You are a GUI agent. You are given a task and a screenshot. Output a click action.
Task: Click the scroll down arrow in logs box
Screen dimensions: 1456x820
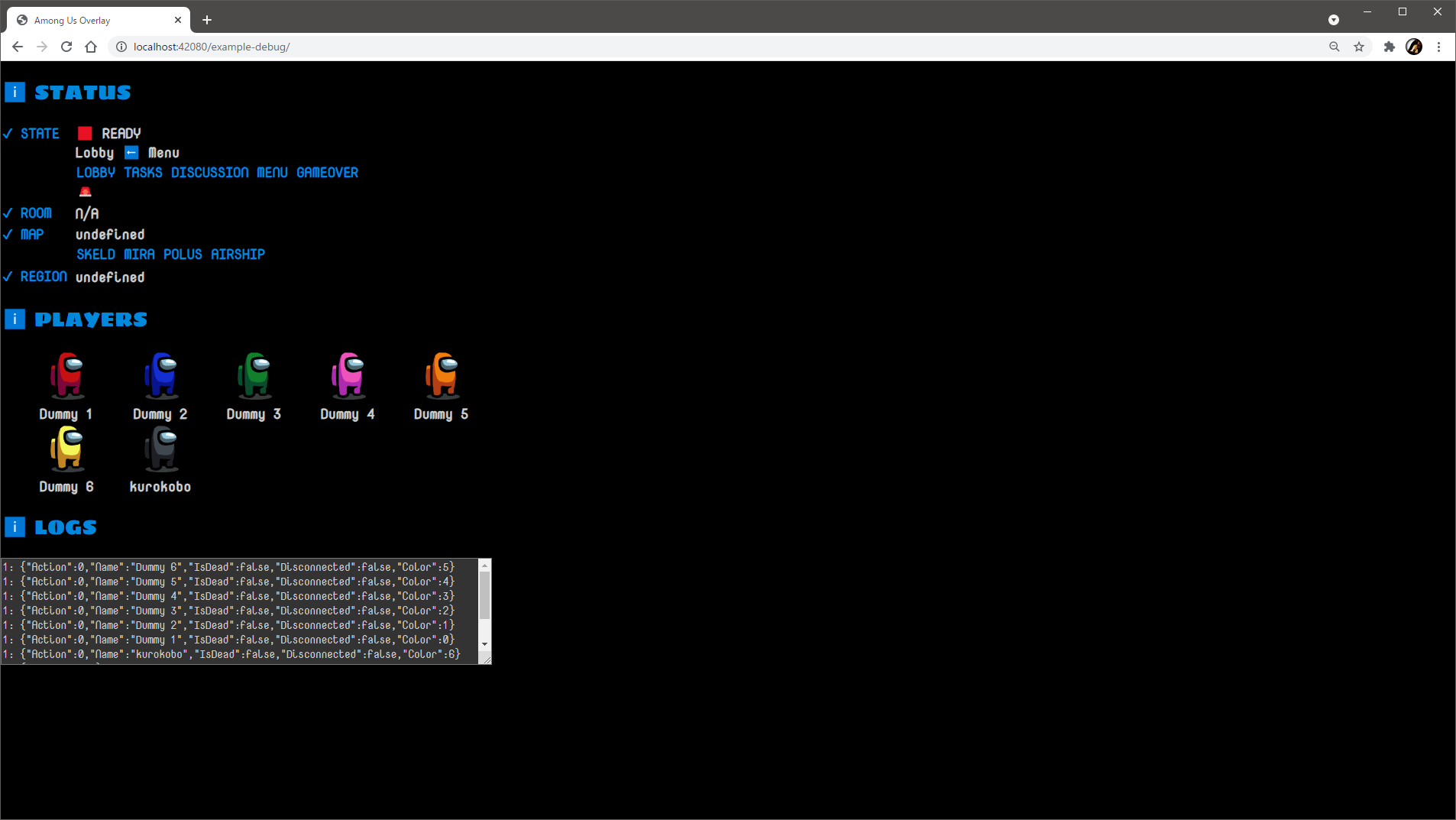(x=484, y=644)
